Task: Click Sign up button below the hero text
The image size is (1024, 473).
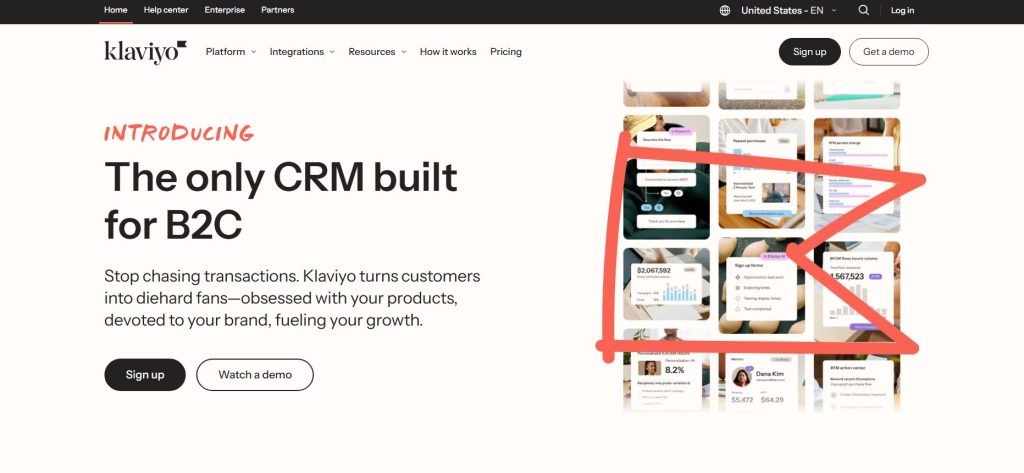Action: tap(145, 374)
